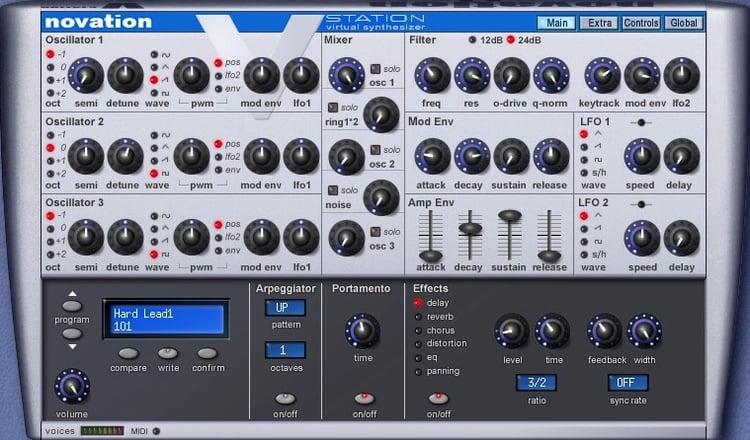Click the Effects level knob
Image resolution: width=750 pixels, height=440 pixels.
tap(512, 331)
